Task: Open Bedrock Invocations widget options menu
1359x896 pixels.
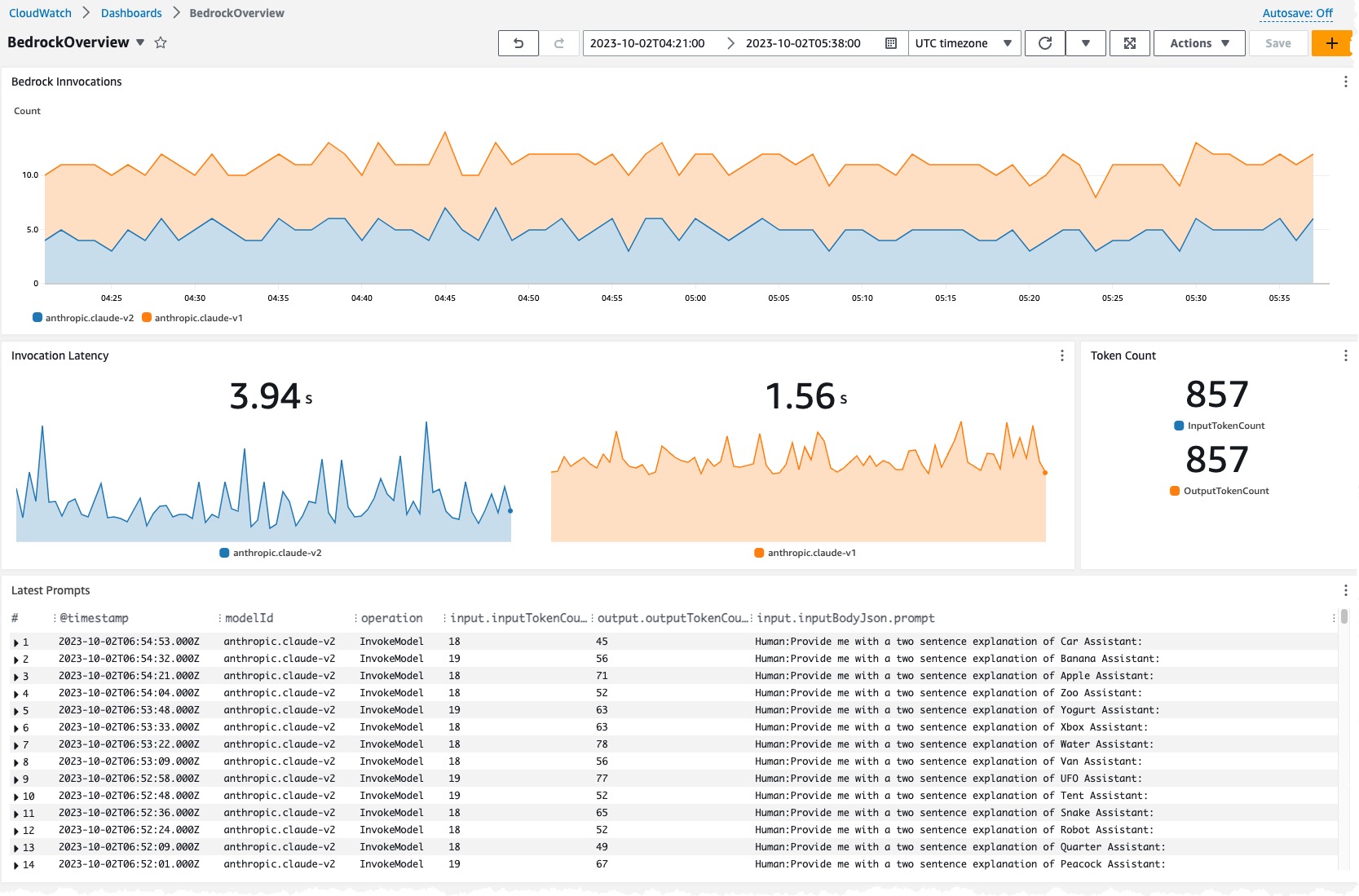Action: (1345, 82)
